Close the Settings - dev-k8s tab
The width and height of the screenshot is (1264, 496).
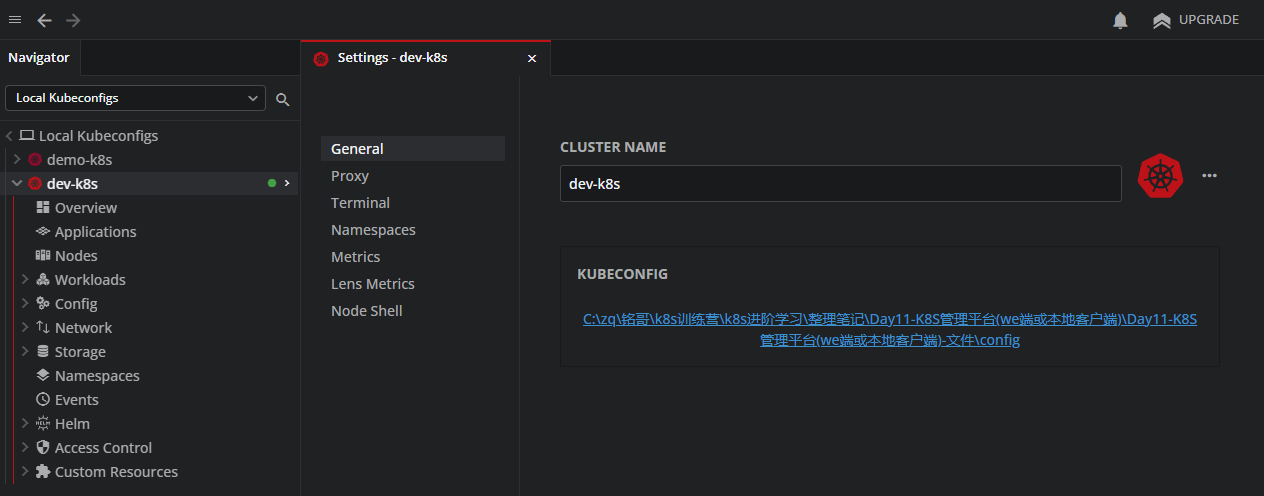(532, 58)
